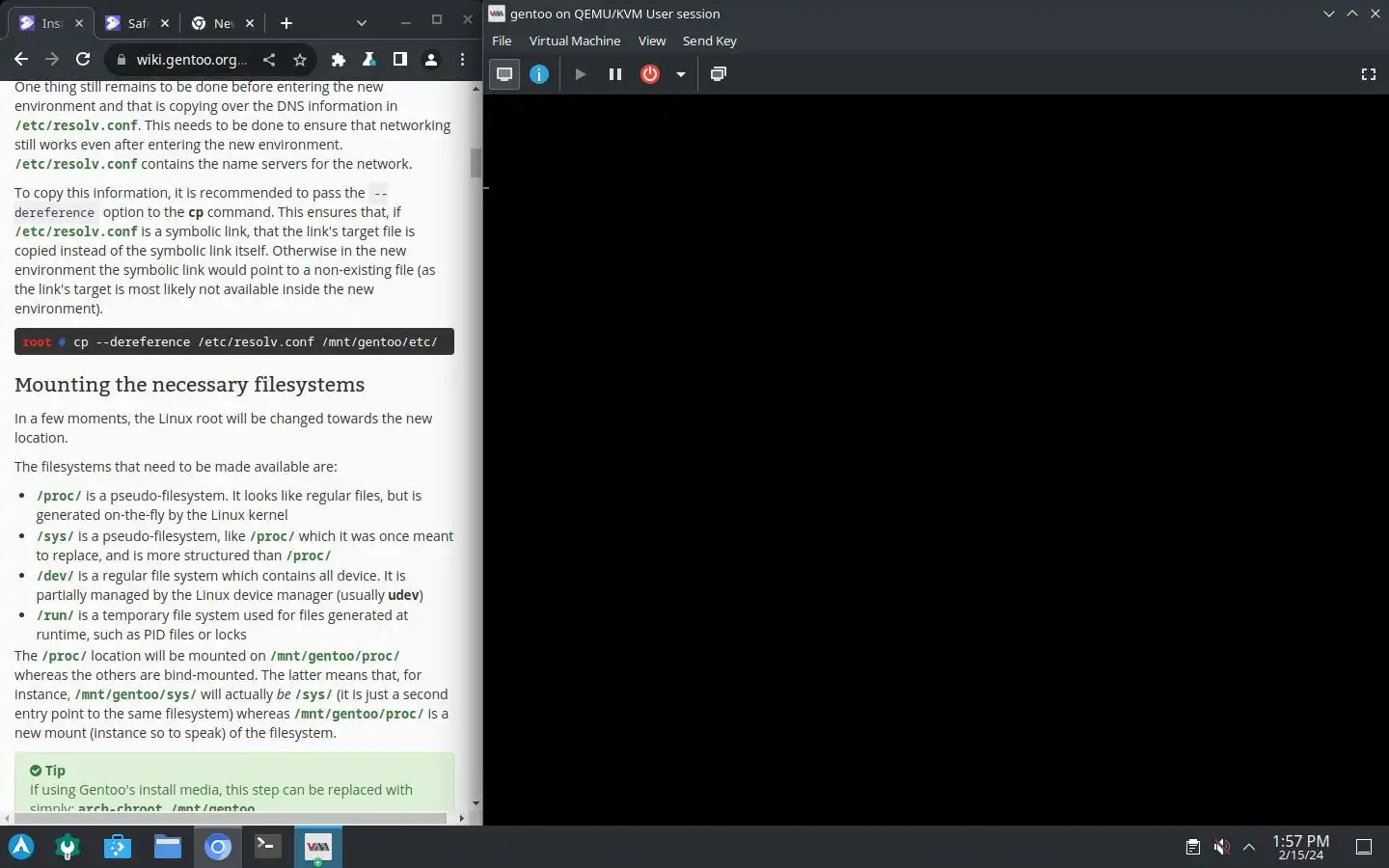The width and height of the screenshot is (1389, 868).
Task: Pause the gentoo virtual machine
Action: pos(614,74)
